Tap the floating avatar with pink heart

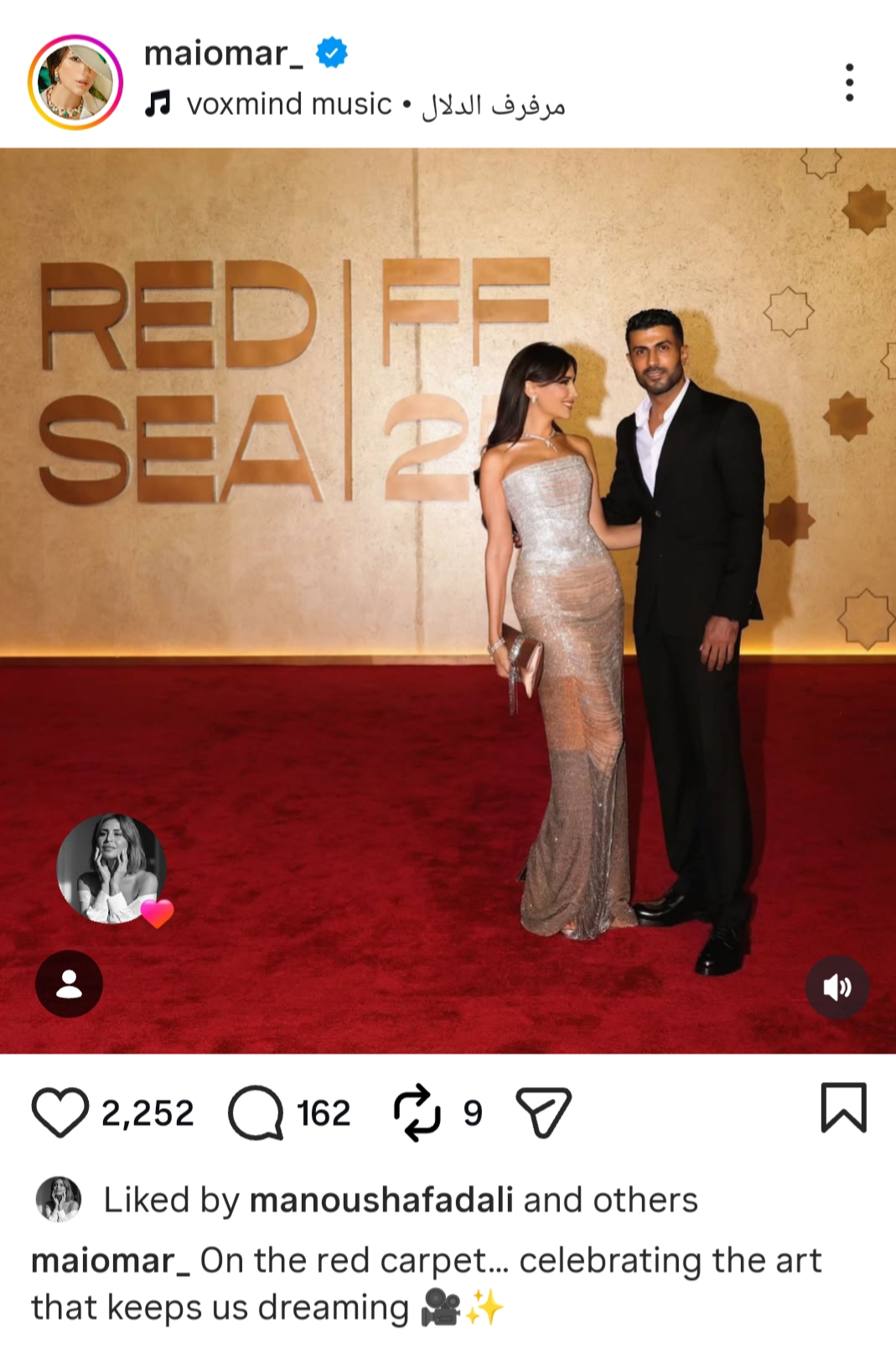[111, 868]
